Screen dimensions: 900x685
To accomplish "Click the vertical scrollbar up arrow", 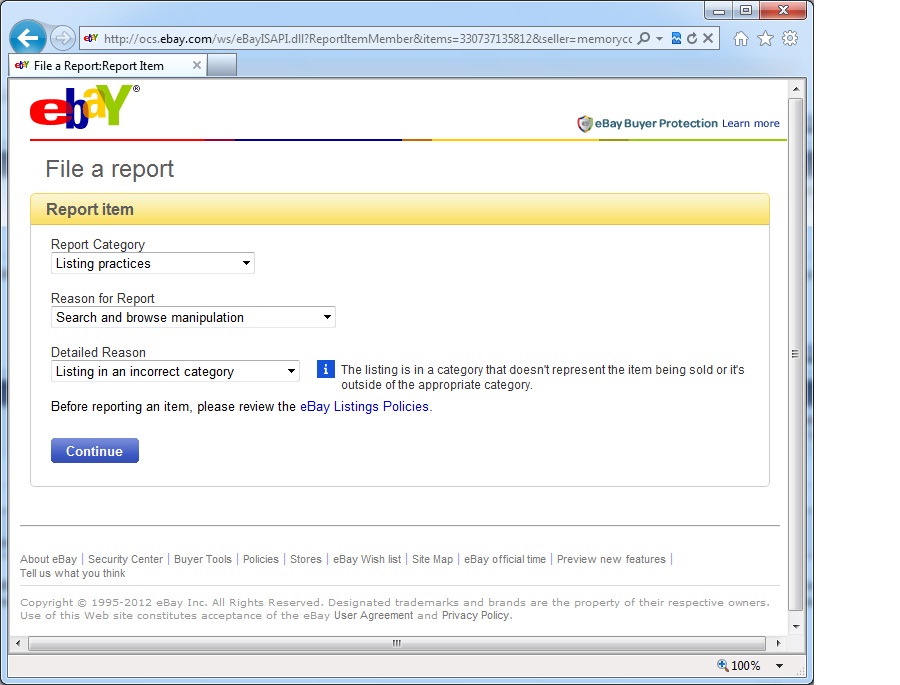I will pyautogui.click(x=796, y=89).
